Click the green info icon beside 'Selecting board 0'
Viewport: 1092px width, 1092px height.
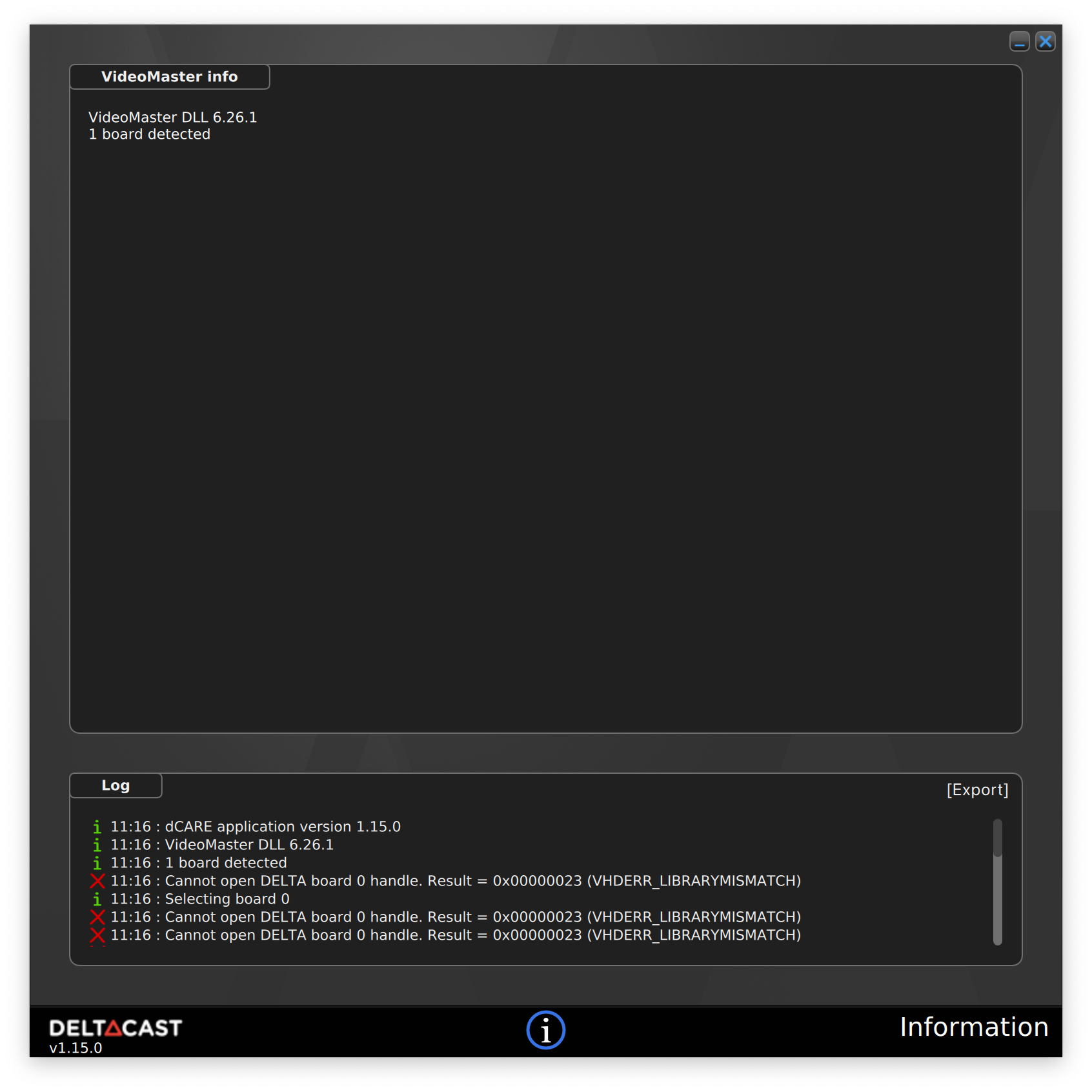tap(97, 899)
